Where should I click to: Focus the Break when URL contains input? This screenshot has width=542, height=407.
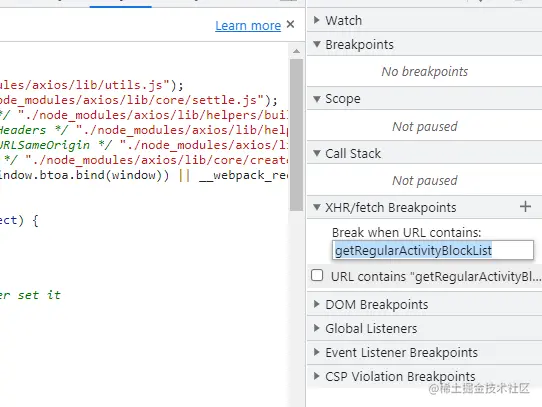click(432, 250)
